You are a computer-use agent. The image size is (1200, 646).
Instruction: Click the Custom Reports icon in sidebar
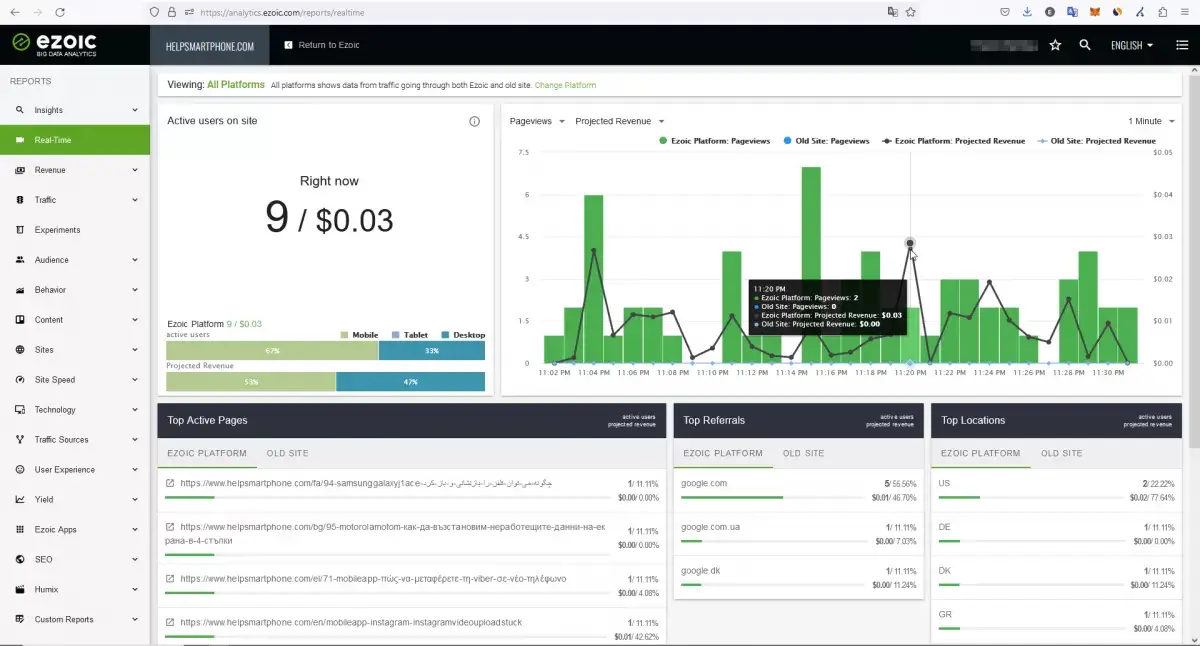(20, 620)
